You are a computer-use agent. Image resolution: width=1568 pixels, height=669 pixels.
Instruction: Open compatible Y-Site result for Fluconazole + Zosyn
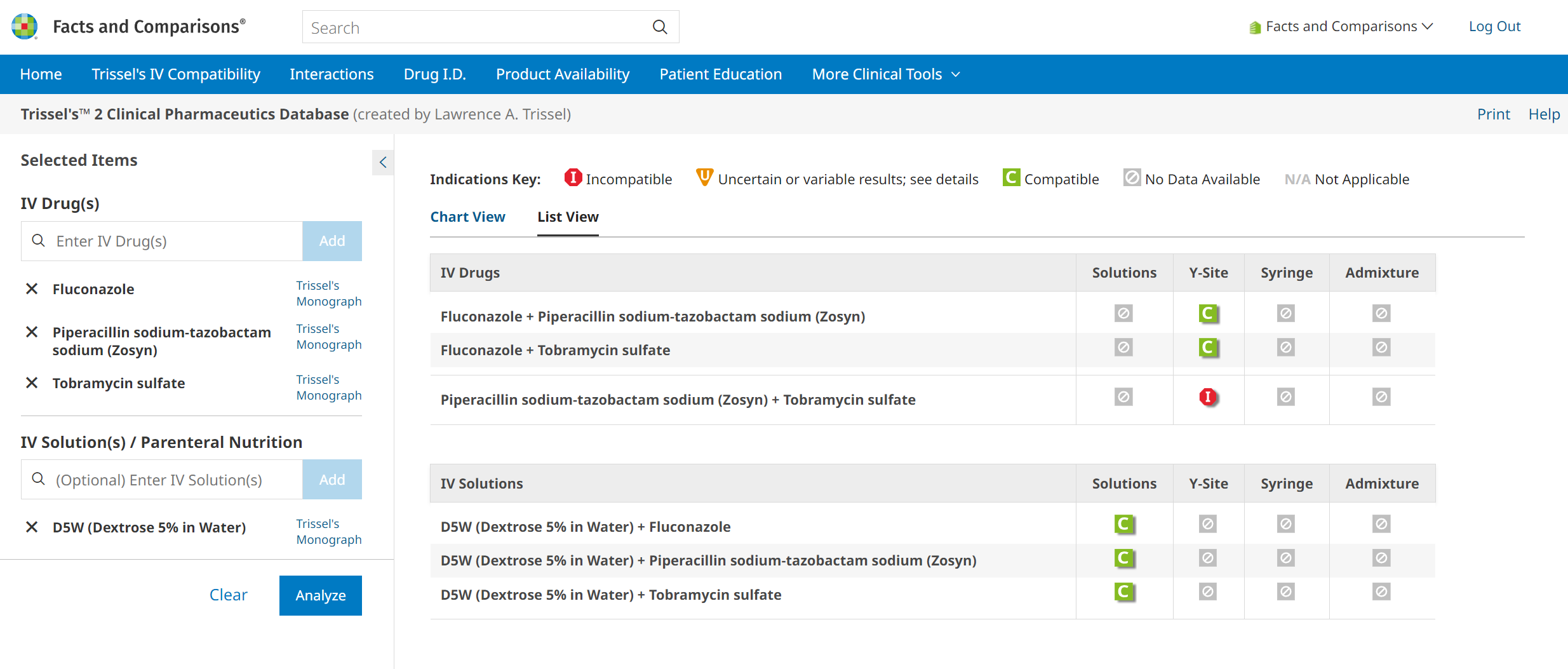tap(1207, 314)
